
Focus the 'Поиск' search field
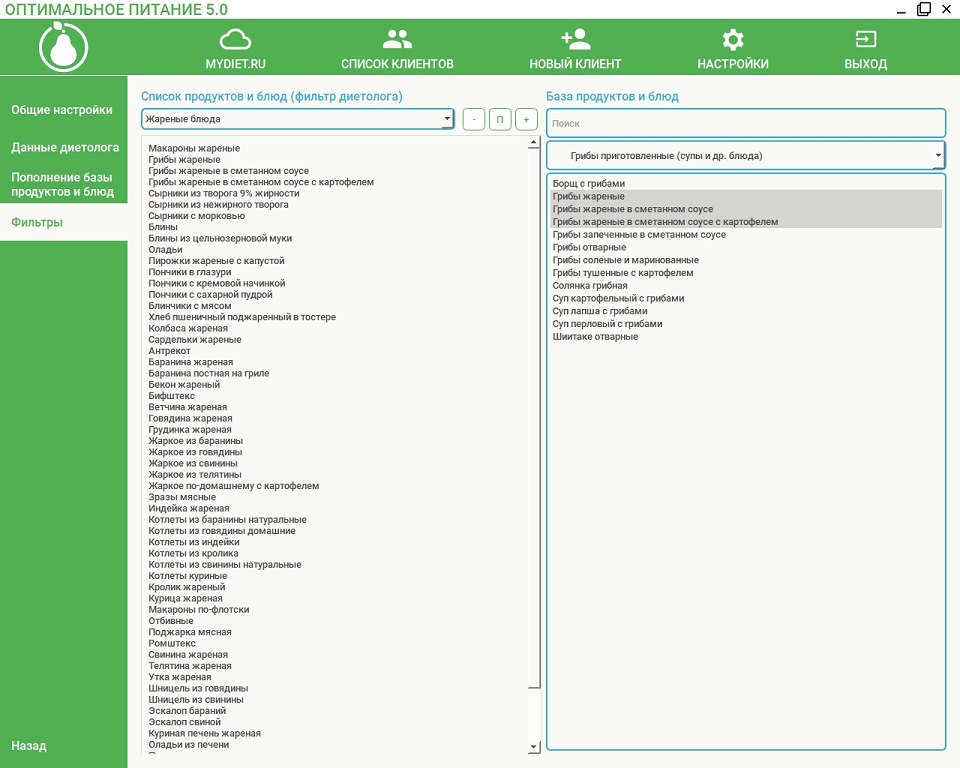tap(746, 123)
